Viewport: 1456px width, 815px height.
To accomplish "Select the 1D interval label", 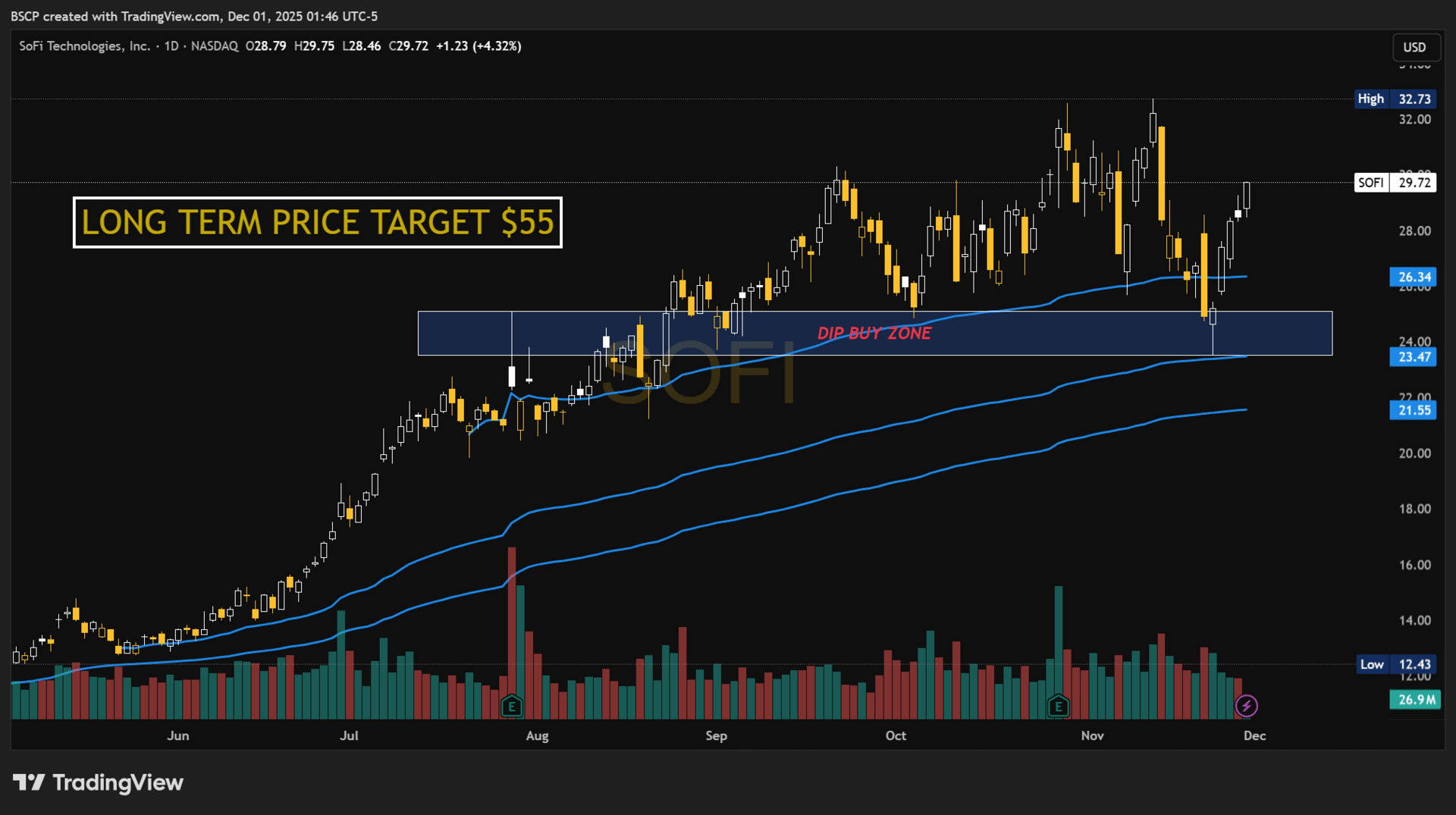I will click(171, 46).
